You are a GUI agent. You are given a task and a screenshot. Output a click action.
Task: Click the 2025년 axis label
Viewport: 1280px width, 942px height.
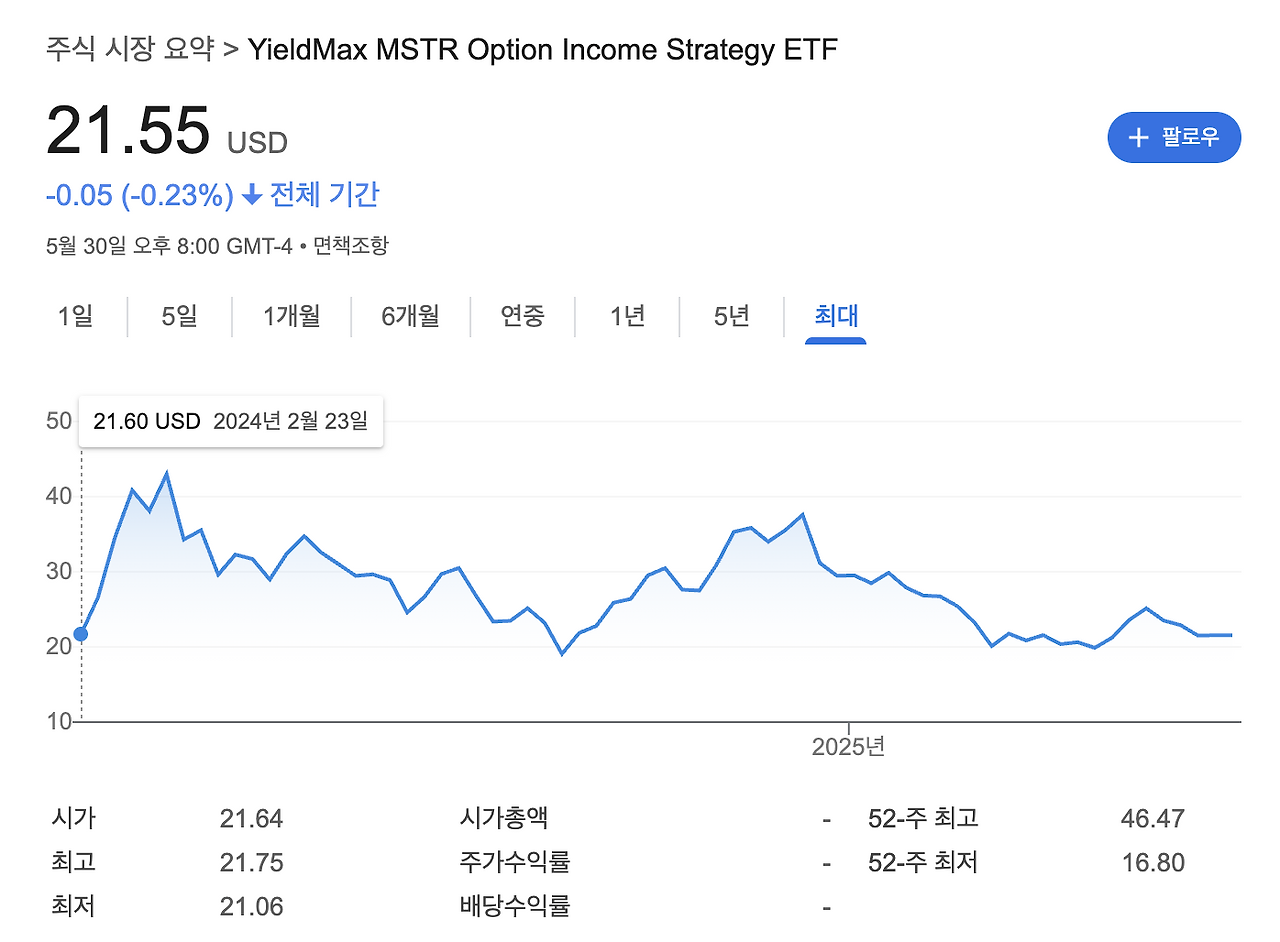pos(849,745)
